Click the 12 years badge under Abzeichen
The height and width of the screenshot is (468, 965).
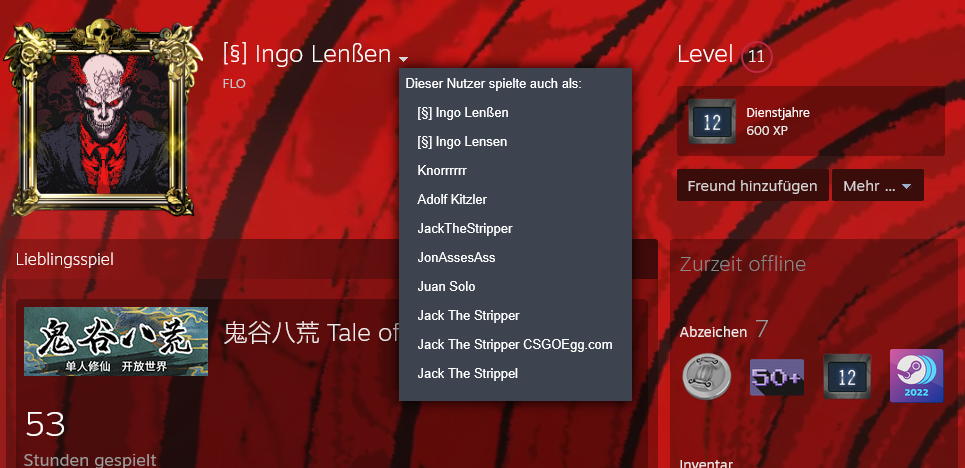tap(847, 376)
